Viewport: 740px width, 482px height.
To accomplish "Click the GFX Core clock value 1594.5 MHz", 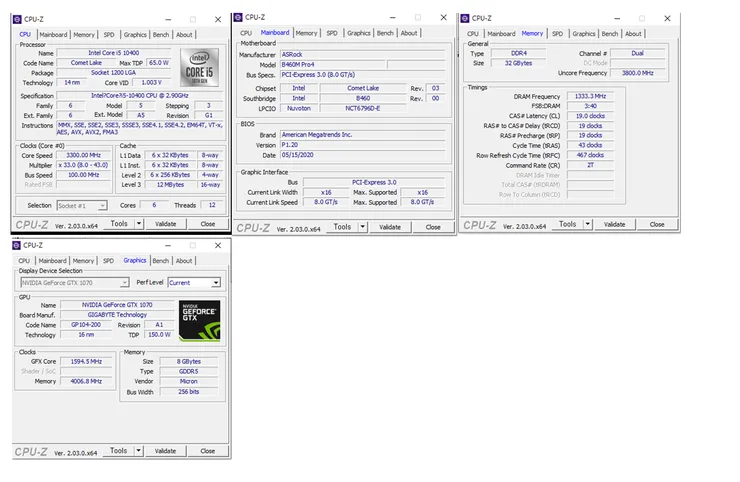I will (86, 362).
